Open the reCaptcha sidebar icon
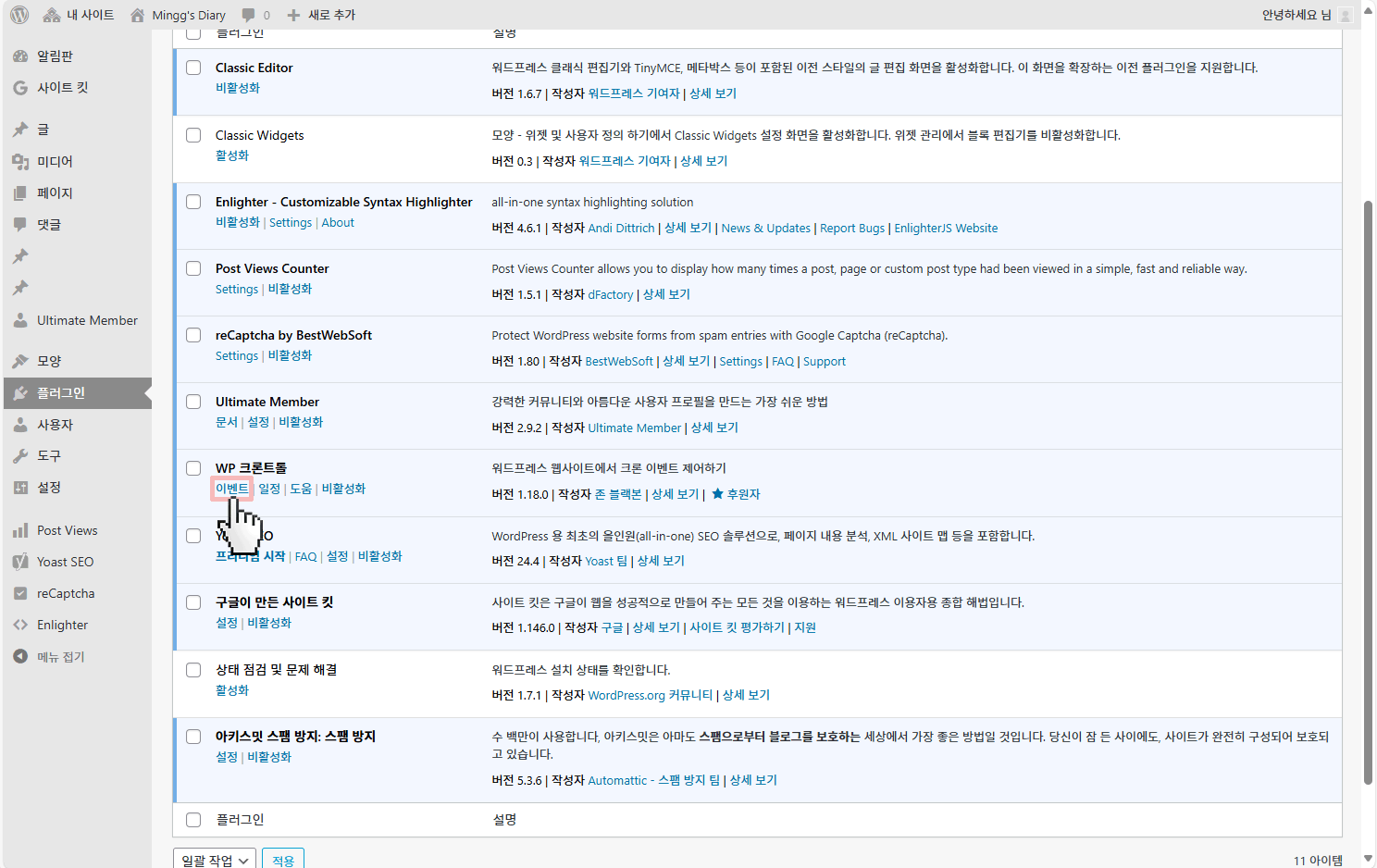The width and height of the screenshot is (1377, 868). click(20, 593)
